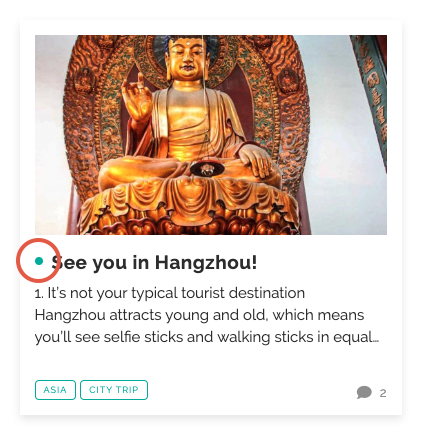Select the ASIA category tag
This screenshot has width=422, height=435.
(55, 390)
